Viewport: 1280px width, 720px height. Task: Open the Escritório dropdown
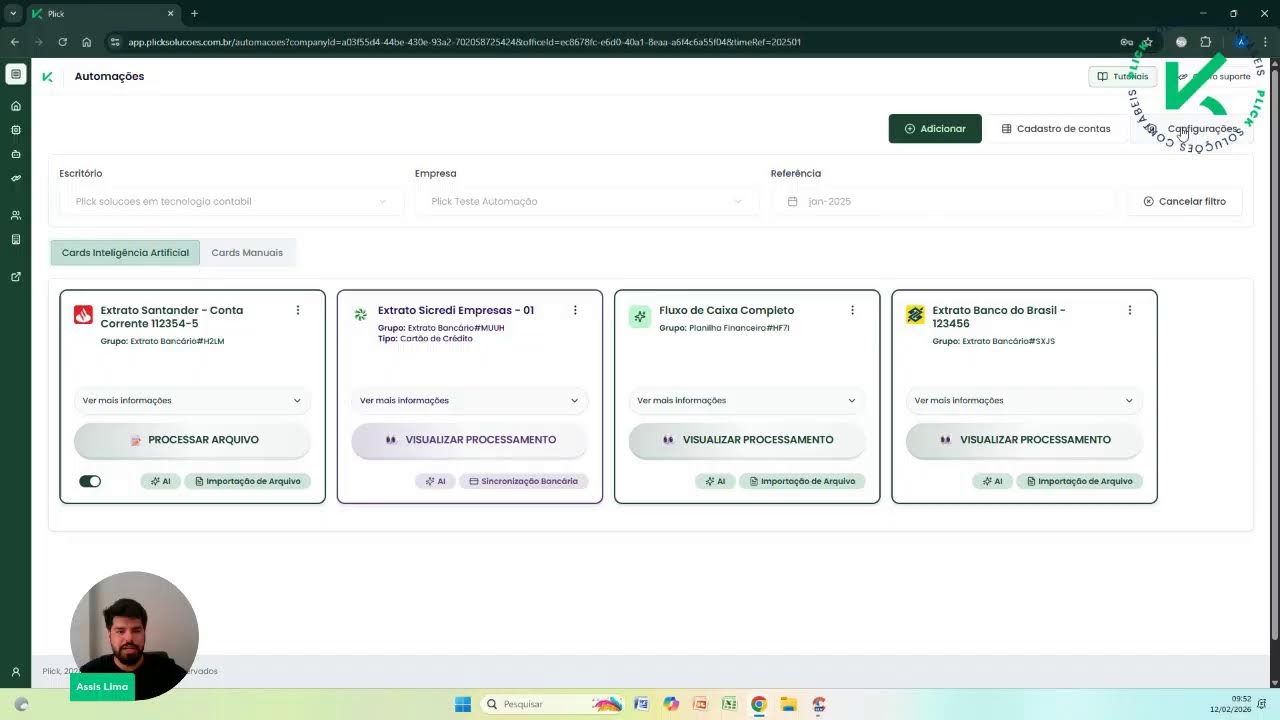231,201
